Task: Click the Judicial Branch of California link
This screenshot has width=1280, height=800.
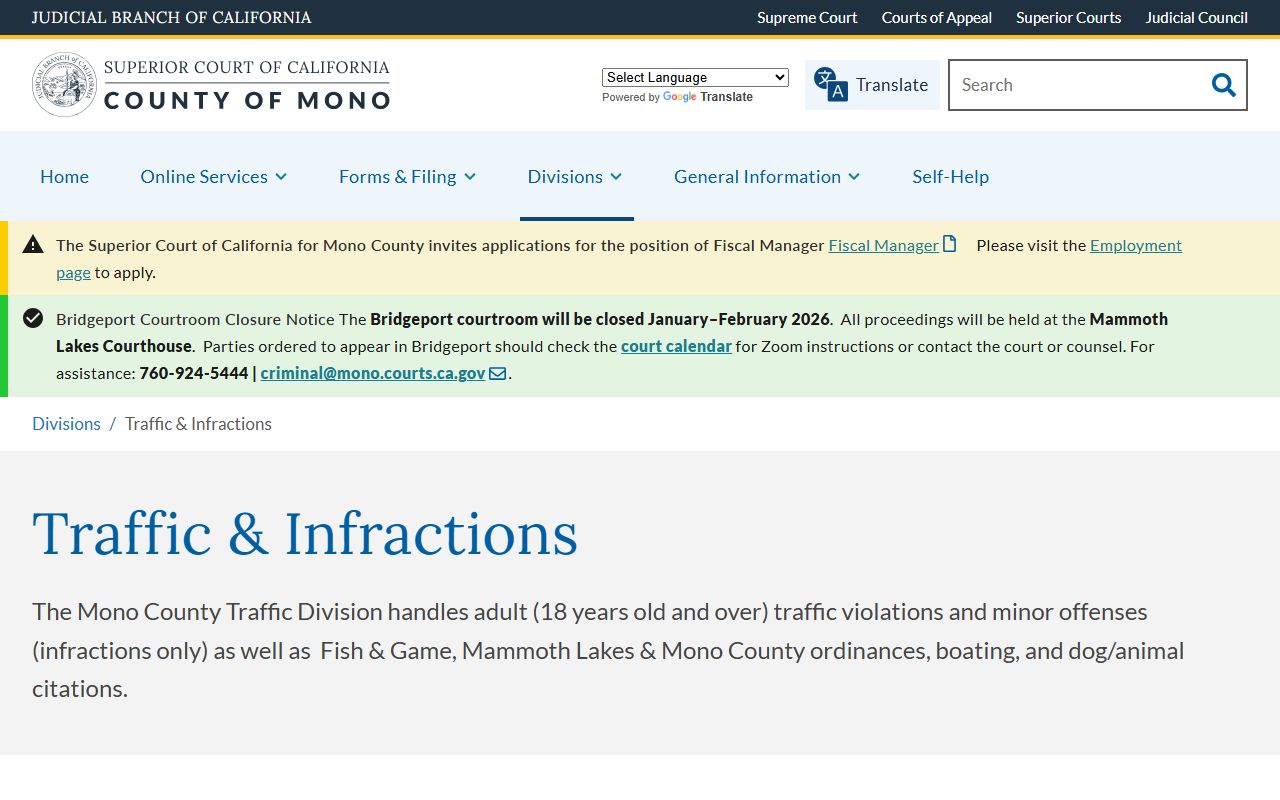Action: [x=171, y=17]
